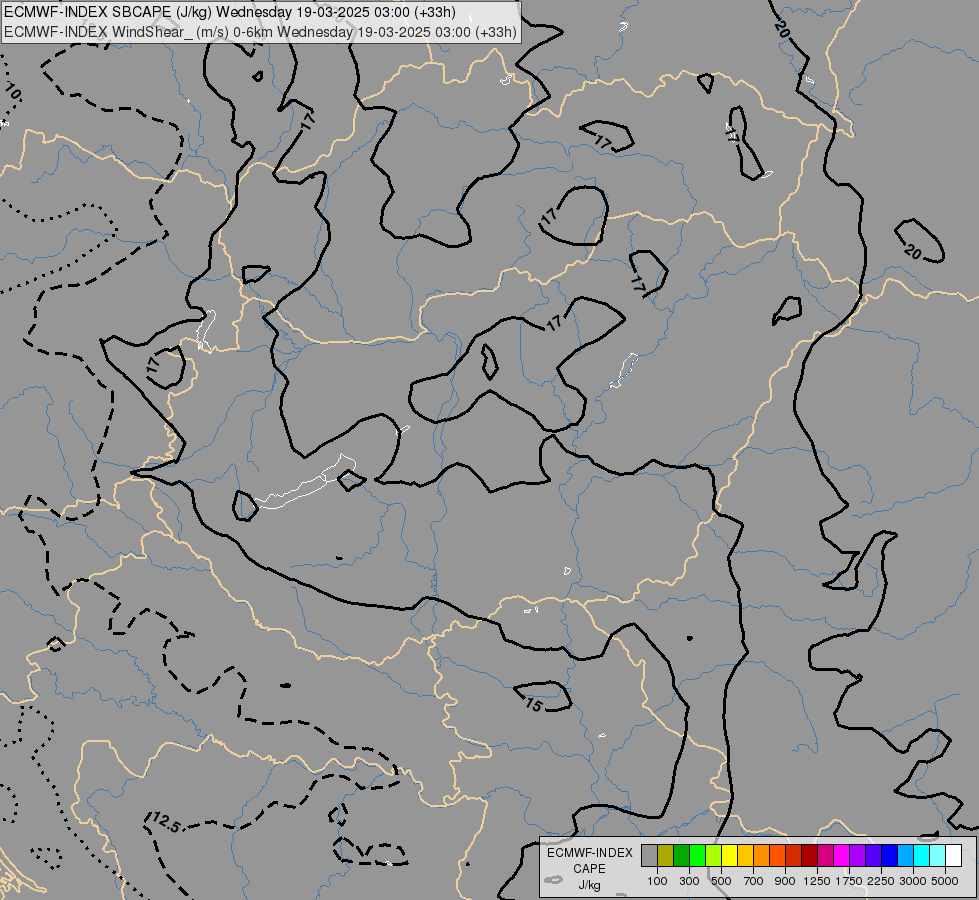979x900 pixels.
Task: Select the olive swatch in the legend
Action: (666, 856)
